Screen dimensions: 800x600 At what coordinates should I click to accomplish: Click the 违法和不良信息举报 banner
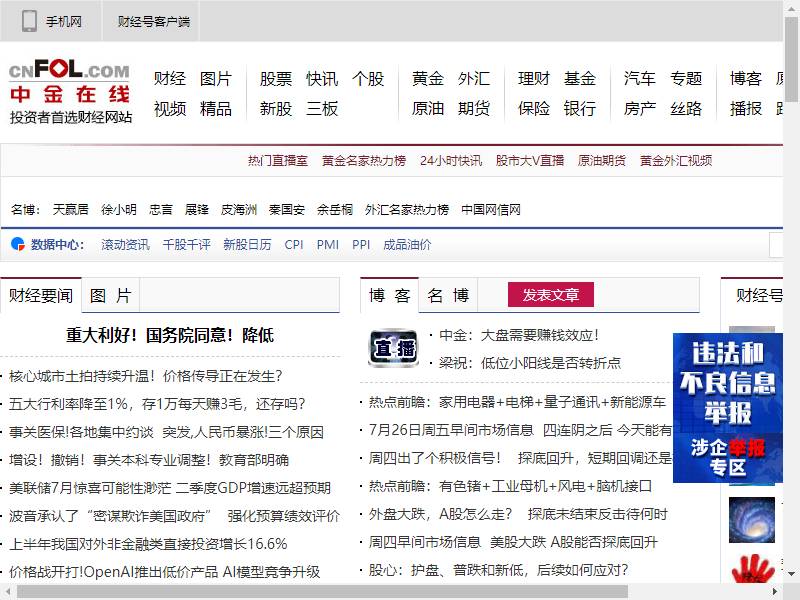pyautogui.click(x=728, y=383)
